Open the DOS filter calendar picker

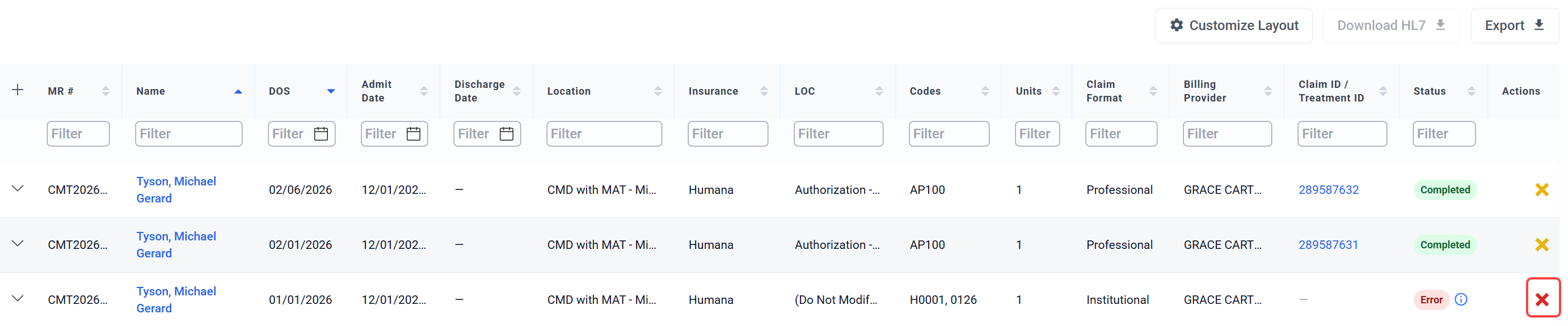tap(321, 134)
